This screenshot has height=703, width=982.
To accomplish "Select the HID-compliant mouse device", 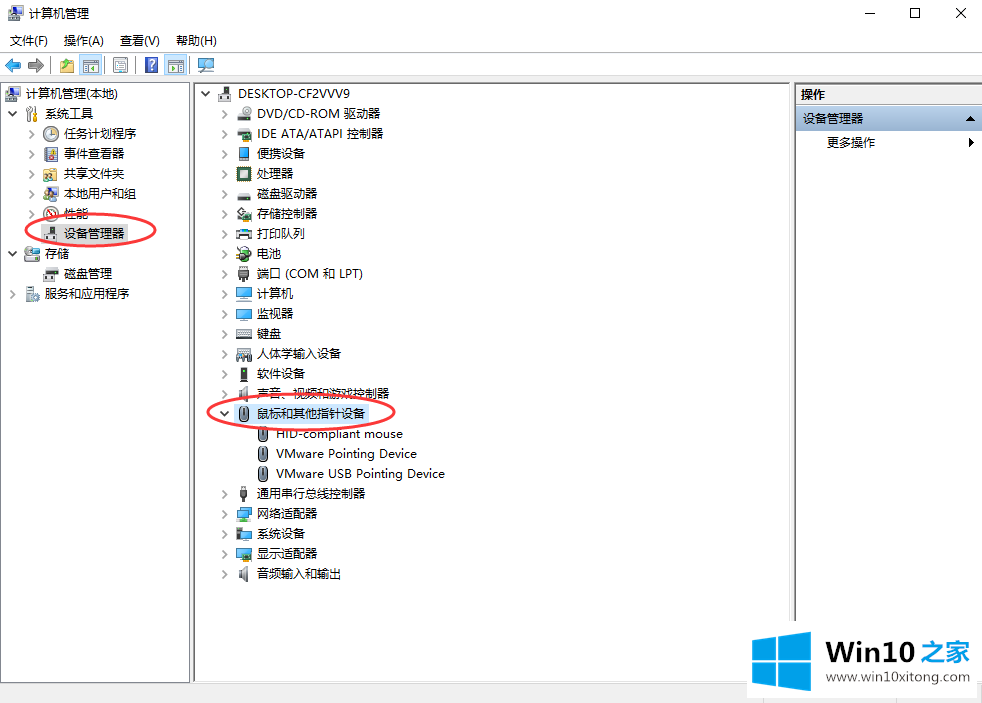I will pos(339,434).
